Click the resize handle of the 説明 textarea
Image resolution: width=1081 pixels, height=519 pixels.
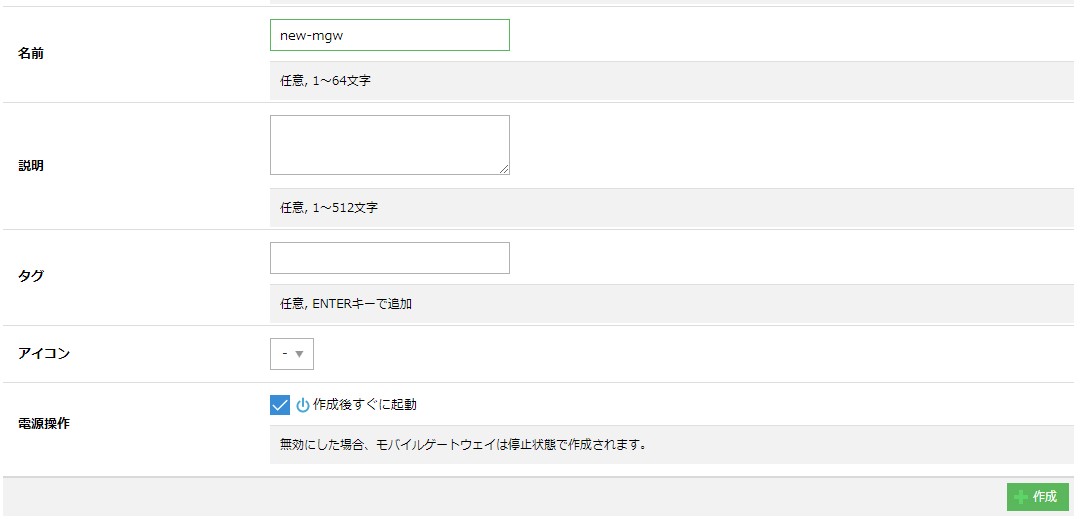(x=504, y=169)
